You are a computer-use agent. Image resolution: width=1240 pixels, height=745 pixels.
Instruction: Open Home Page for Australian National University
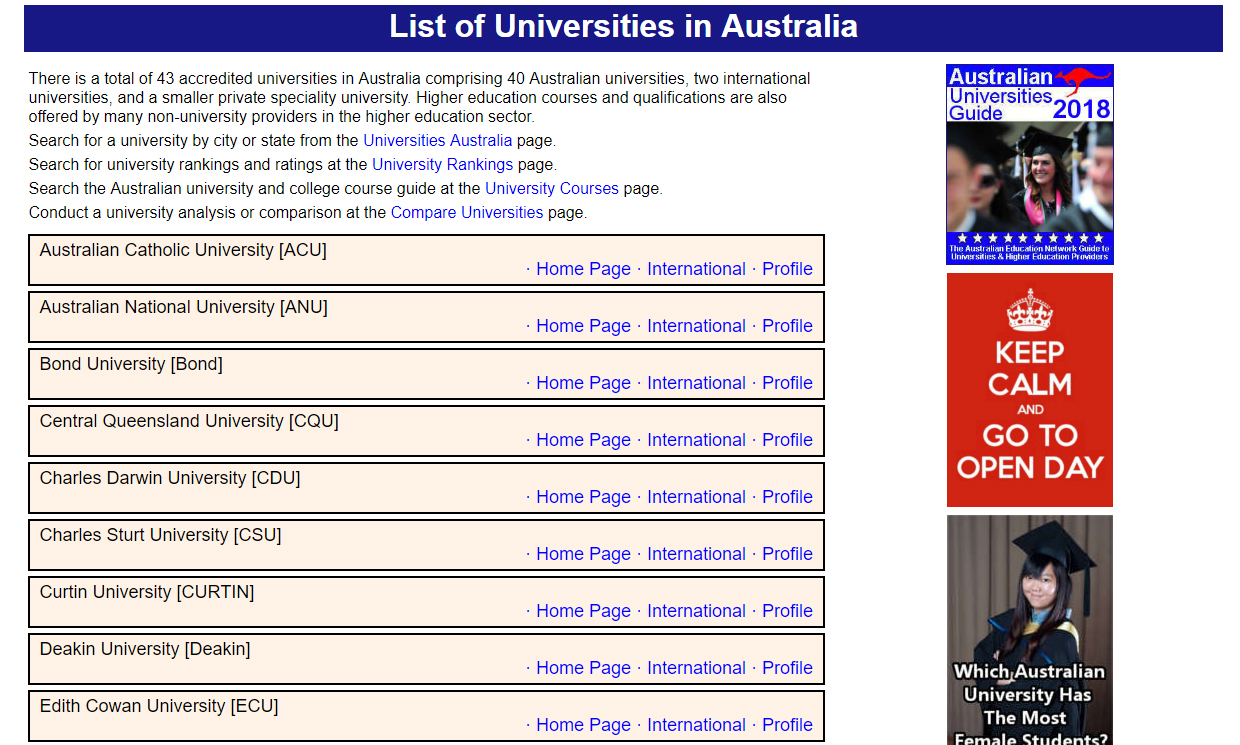(x=583, y=326)
